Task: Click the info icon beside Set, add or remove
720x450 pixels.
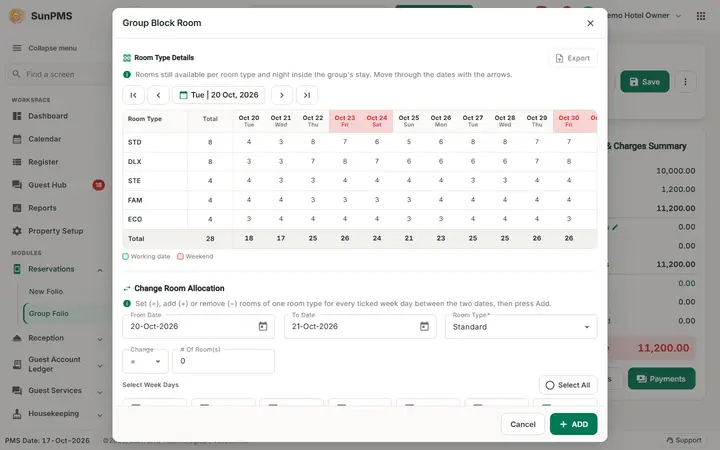Action: coord(127,304)
